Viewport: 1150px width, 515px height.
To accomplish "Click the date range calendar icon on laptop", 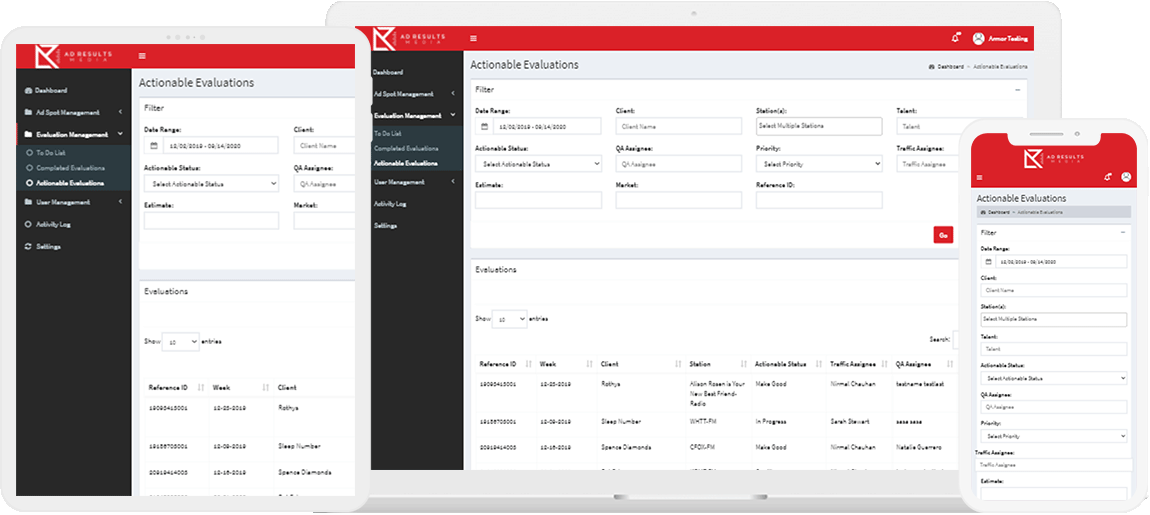I will pos(484,126).
